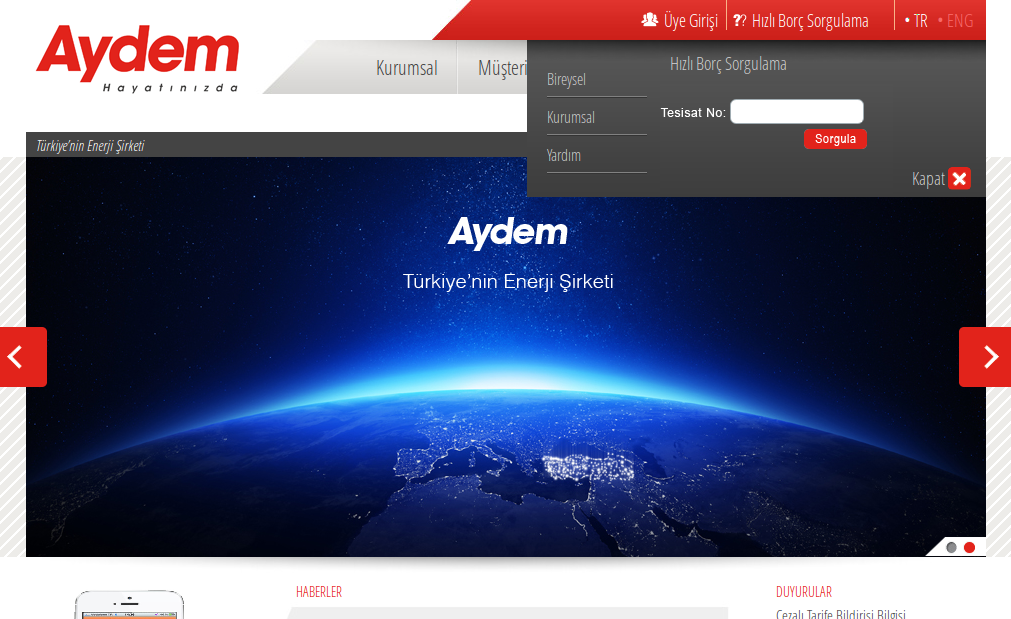Click the smartphone image below the banner
This screenshot has width=1011, height=619.
(129, 605)
